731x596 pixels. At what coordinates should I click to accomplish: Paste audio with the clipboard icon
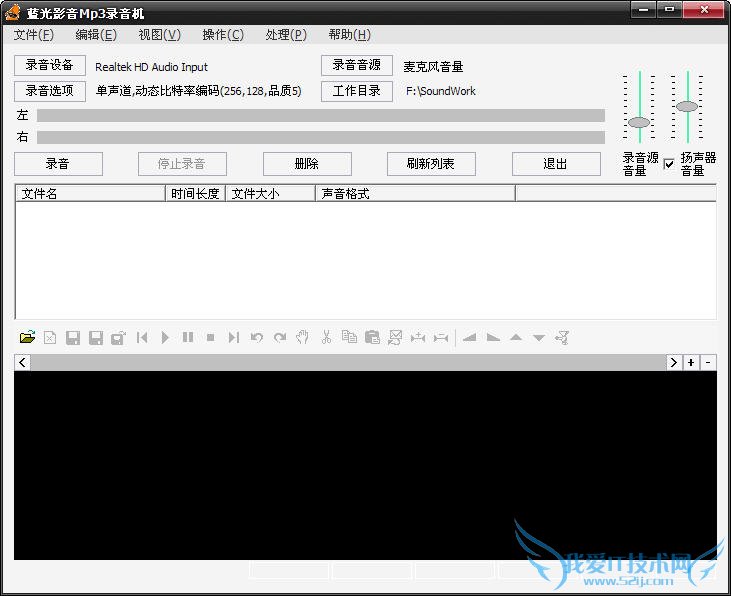coord(372,337)
